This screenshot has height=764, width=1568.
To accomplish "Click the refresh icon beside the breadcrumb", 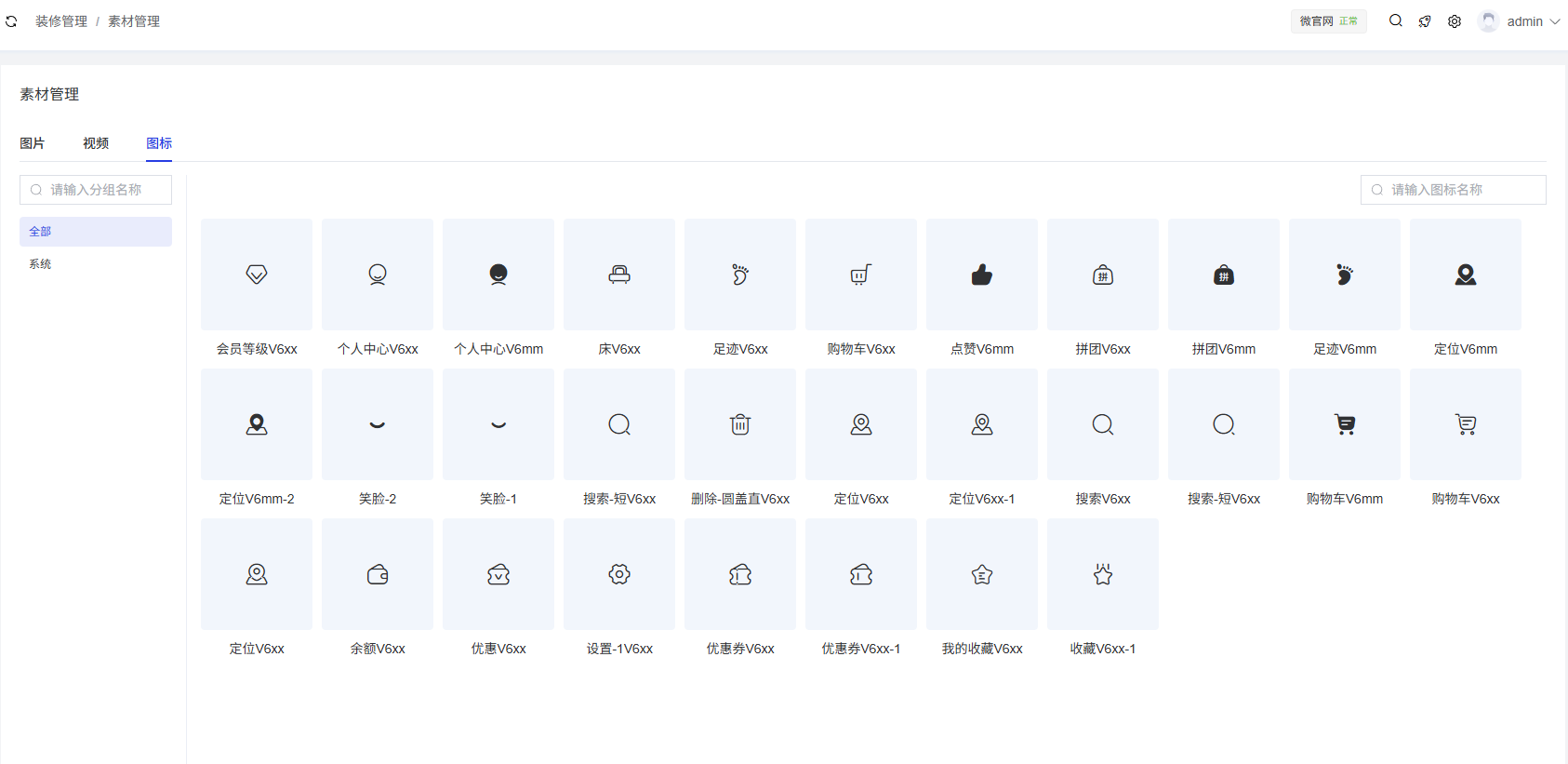I will 11,21.
